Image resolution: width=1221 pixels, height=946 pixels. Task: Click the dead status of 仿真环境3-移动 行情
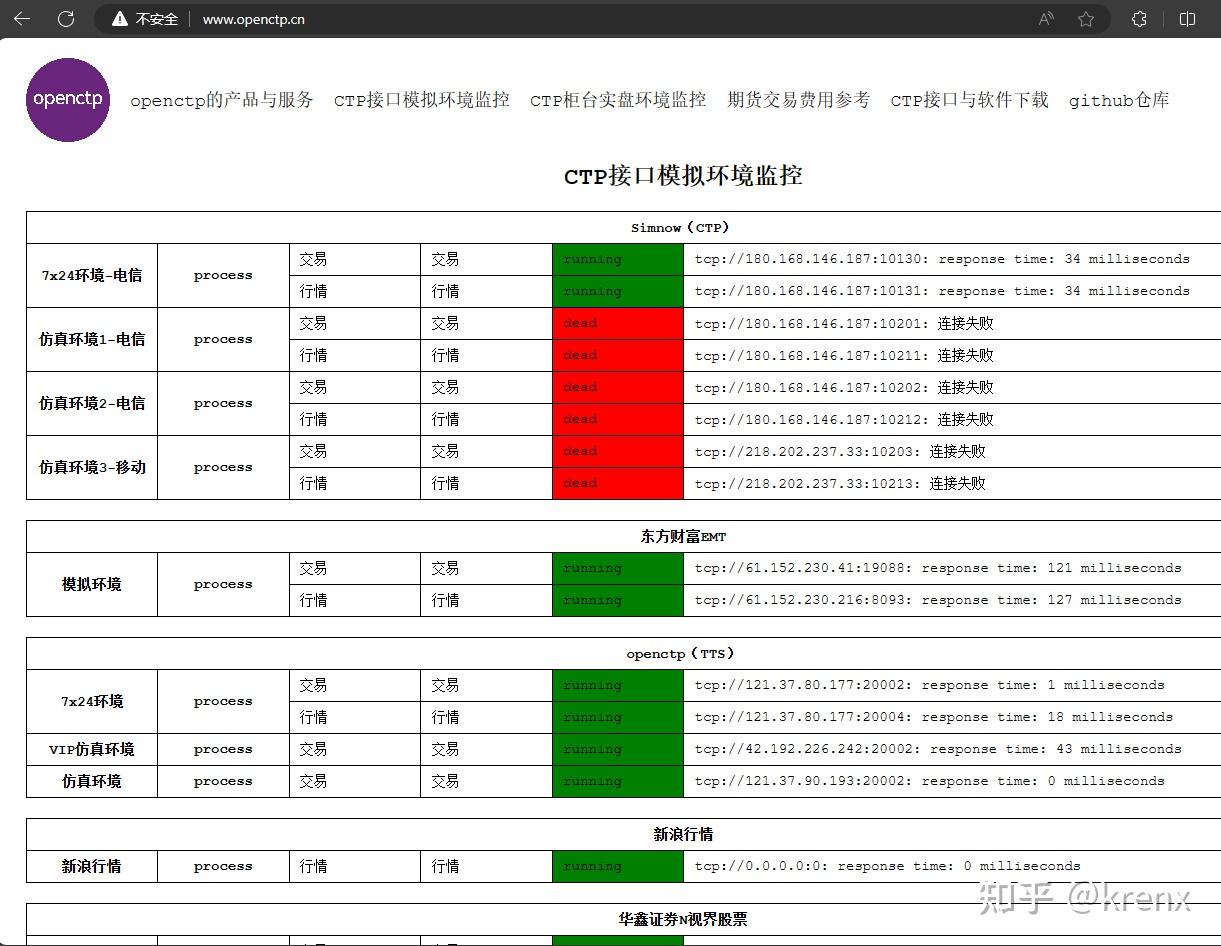pos(617,483)
